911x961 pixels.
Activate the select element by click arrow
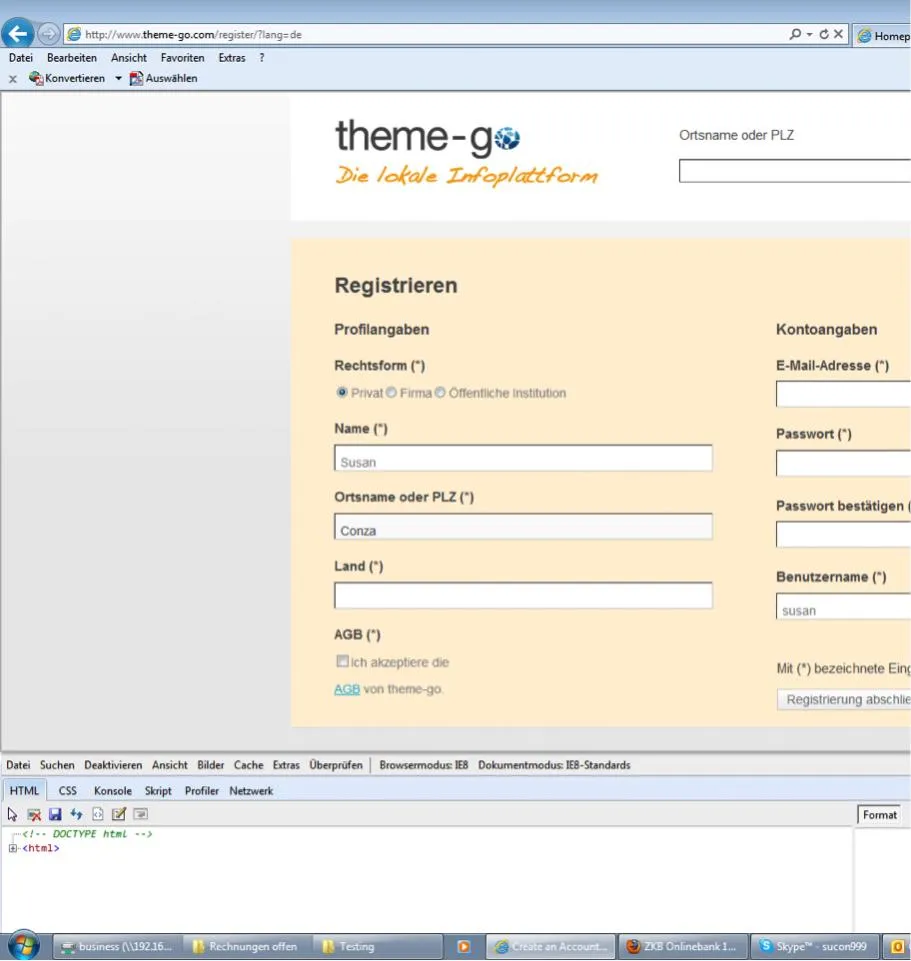12,815
